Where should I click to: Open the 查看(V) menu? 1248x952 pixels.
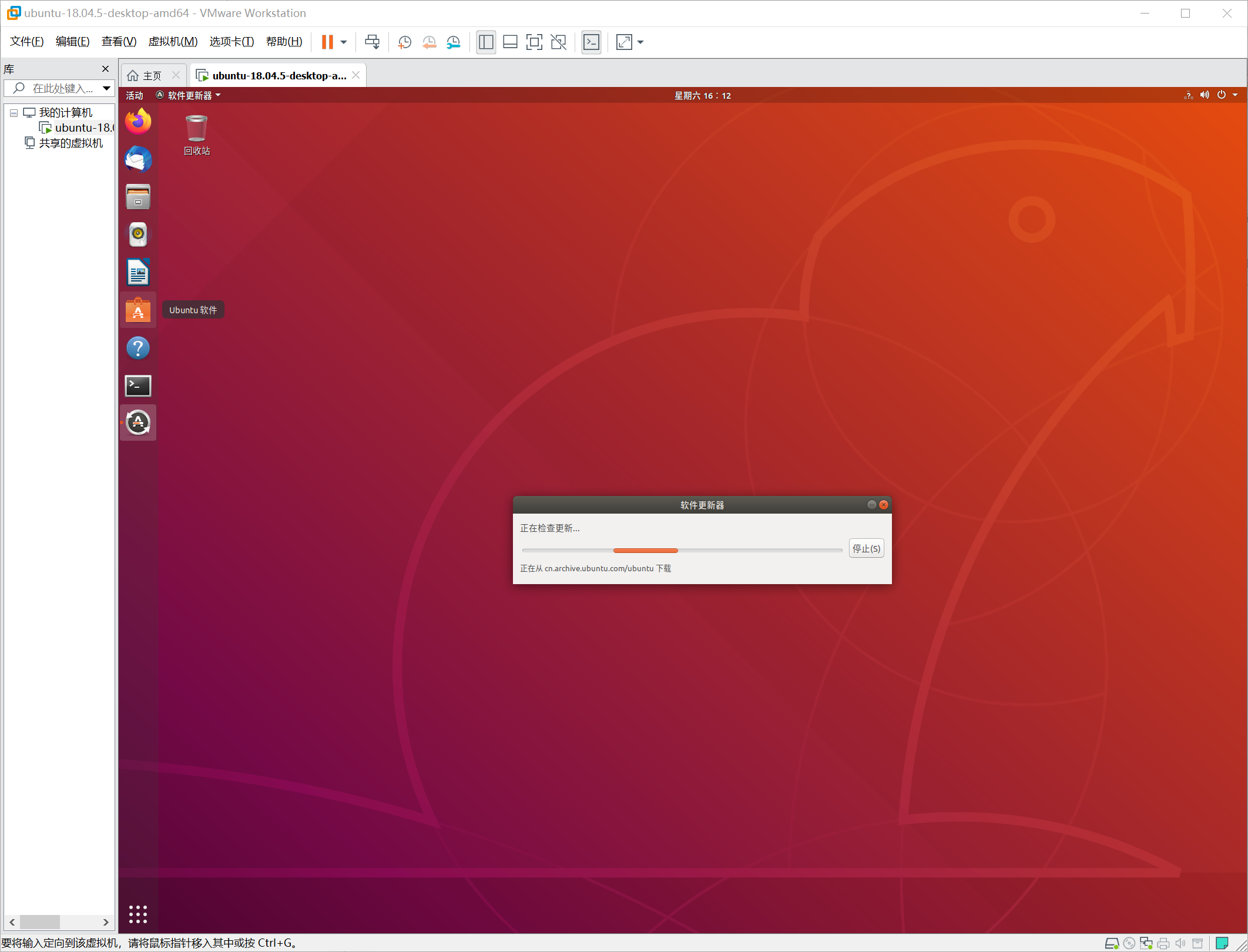[x=119, y=42]
